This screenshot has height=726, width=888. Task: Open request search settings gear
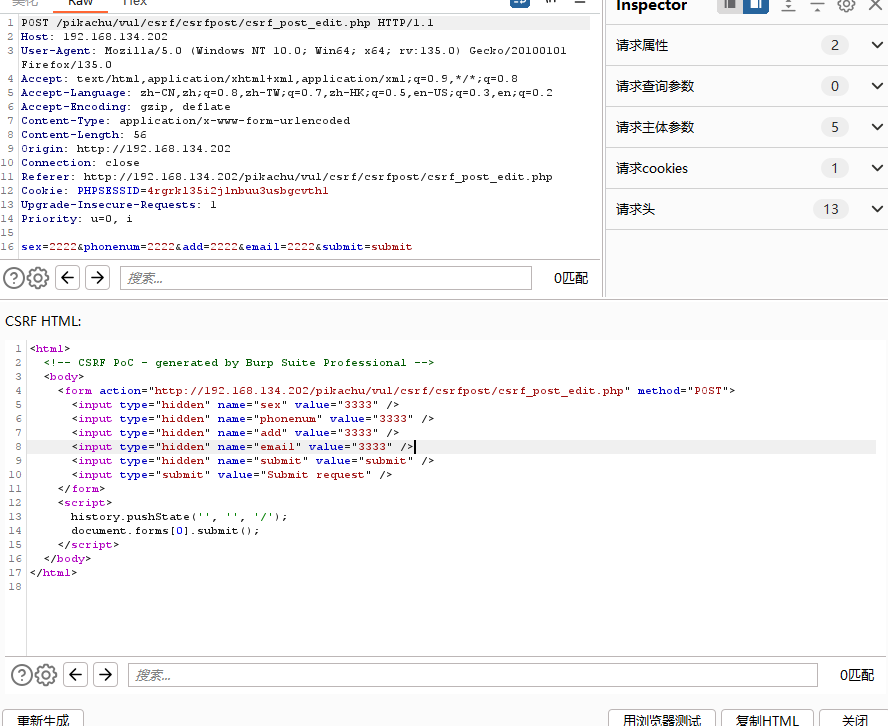38,278
